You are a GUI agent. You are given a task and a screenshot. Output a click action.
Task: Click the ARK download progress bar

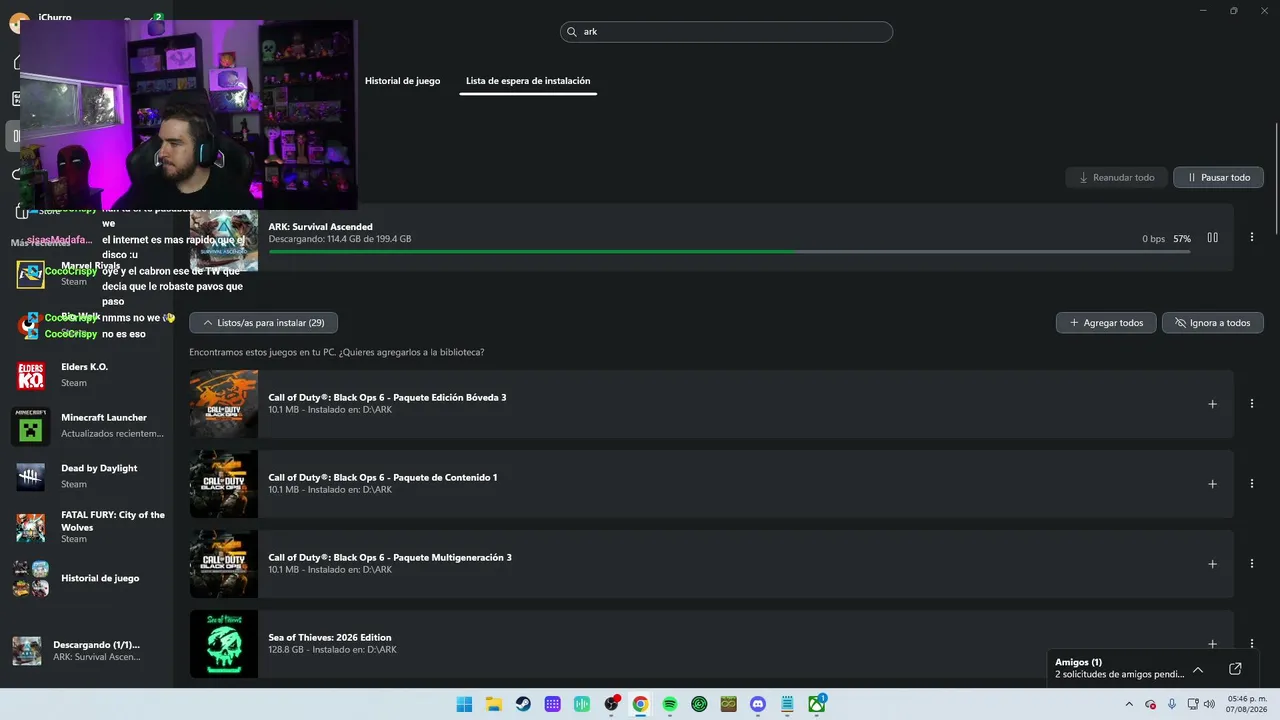pos(729,252)
